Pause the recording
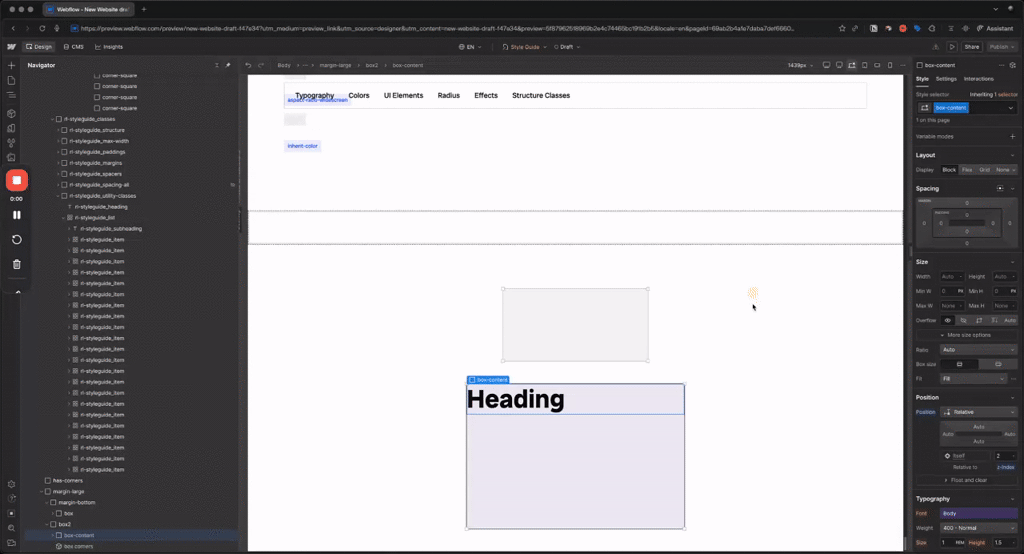The height and width of the screenshot is (554, 1024). [17, 215]
